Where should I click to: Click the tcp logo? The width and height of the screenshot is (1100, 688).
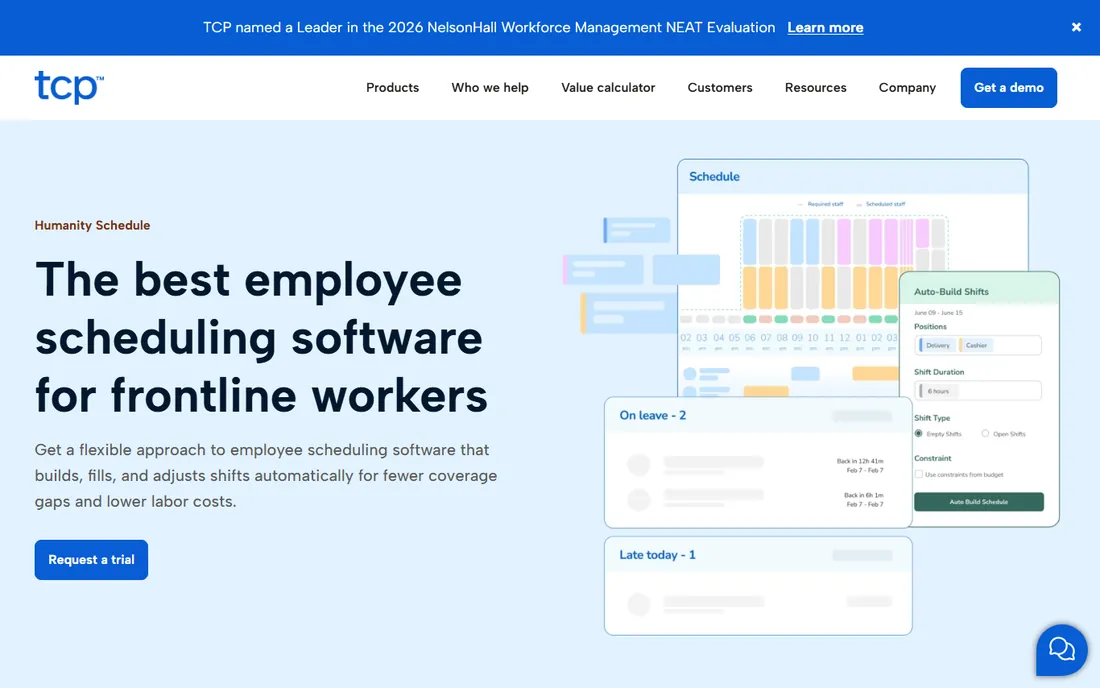69,87
